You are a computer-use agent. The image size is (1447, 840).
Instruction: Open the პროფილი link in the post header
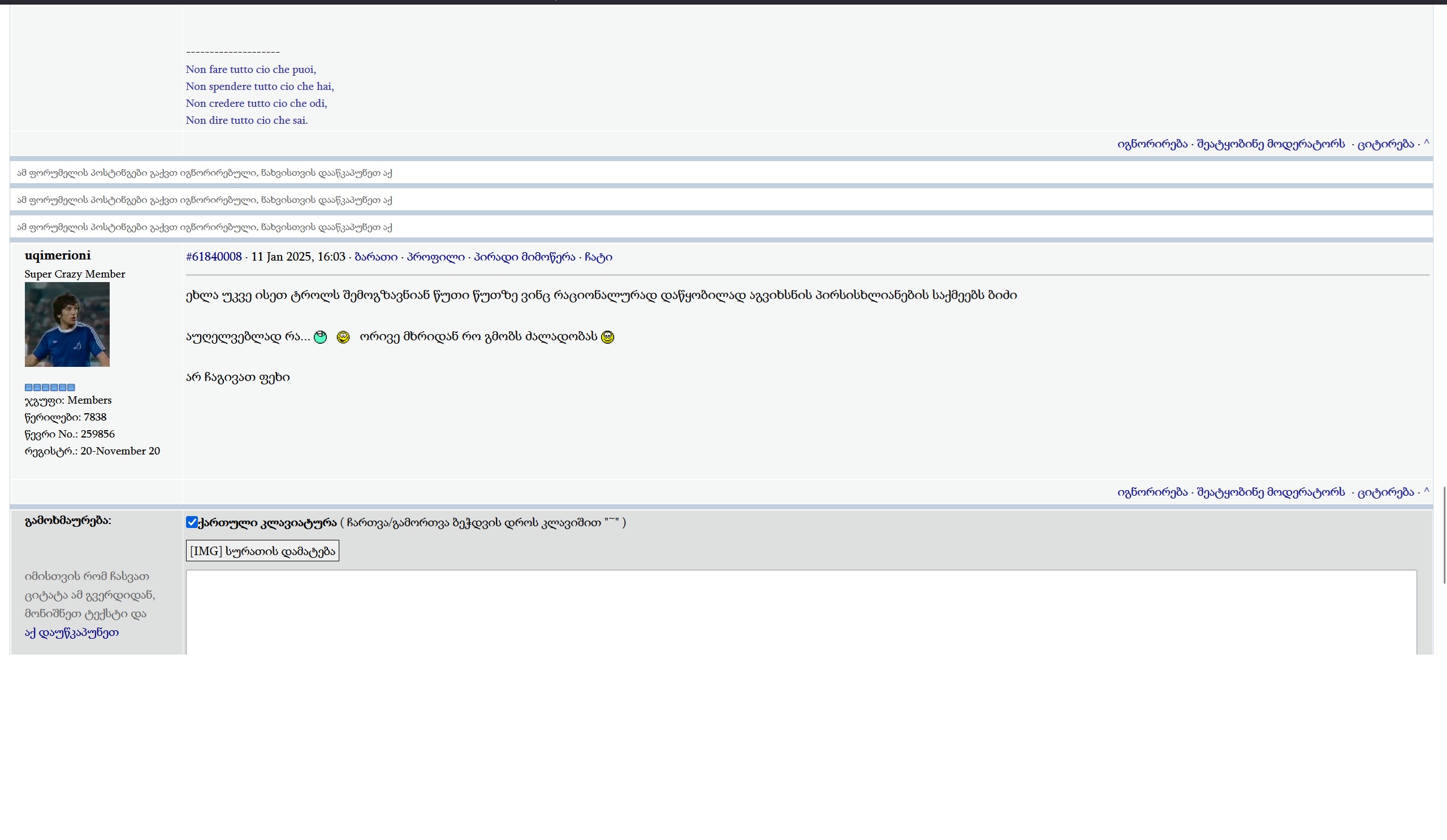click(x=435, y=257)
